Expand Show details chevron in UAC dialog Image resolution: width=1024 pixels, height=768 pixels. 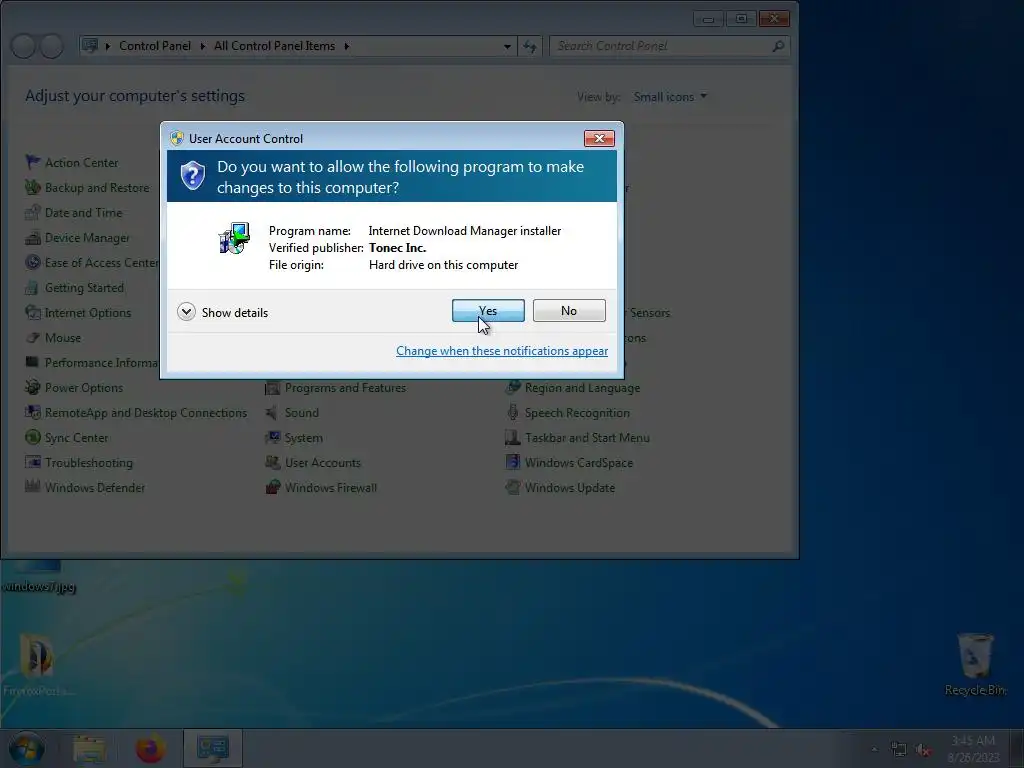pyautogui.click(x=186, y=312)
